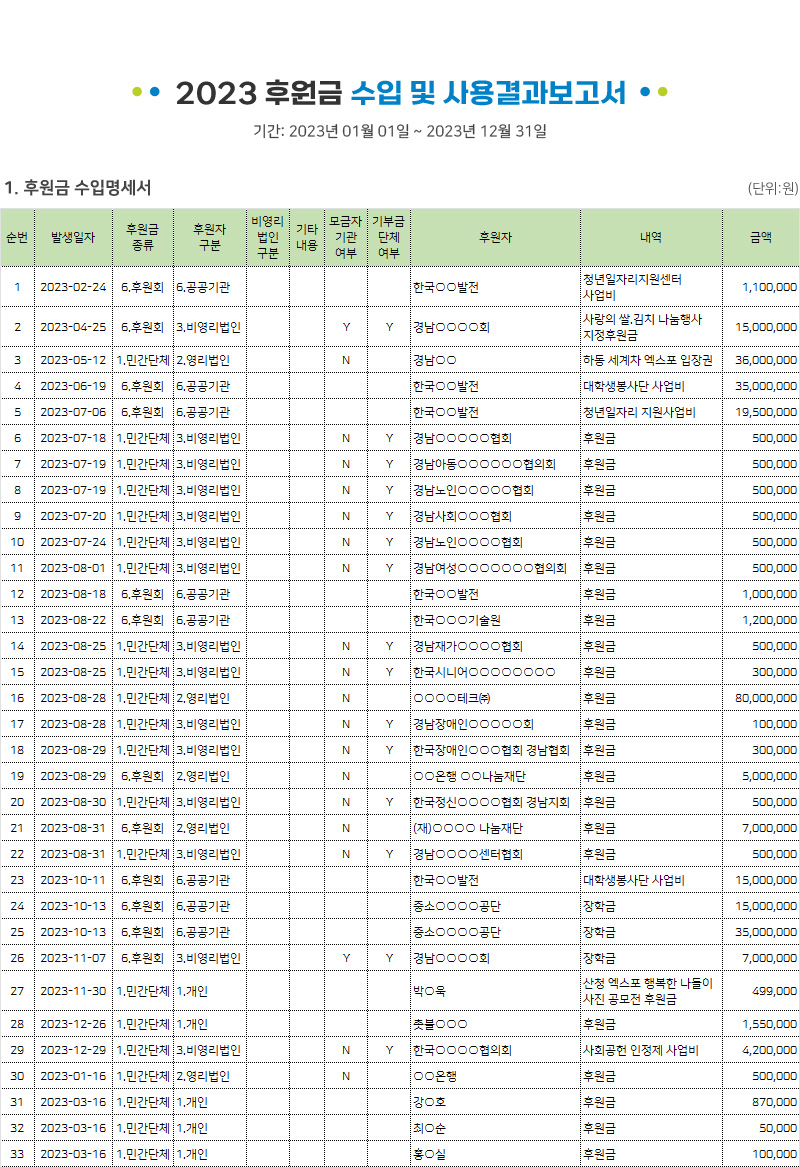Select the donor '경남사회○○○협회'

[462, 517]
